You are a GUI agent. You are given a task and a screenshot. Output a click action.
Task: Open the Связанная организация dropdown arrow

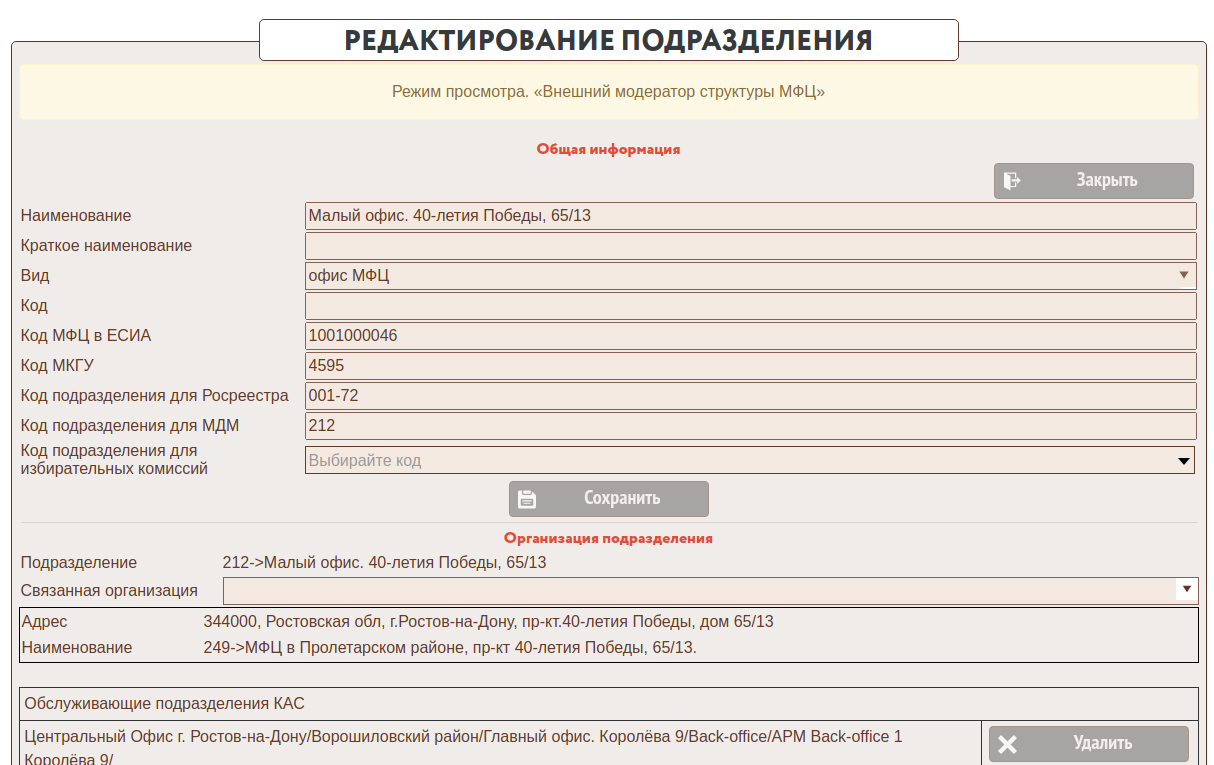point(1186,589)
